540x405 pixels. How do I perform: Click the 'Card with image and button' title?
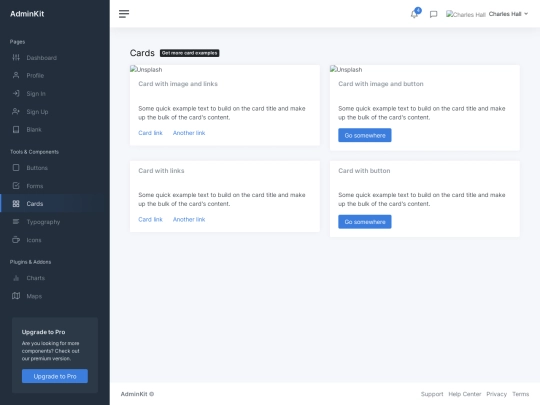tap(381, 84)
